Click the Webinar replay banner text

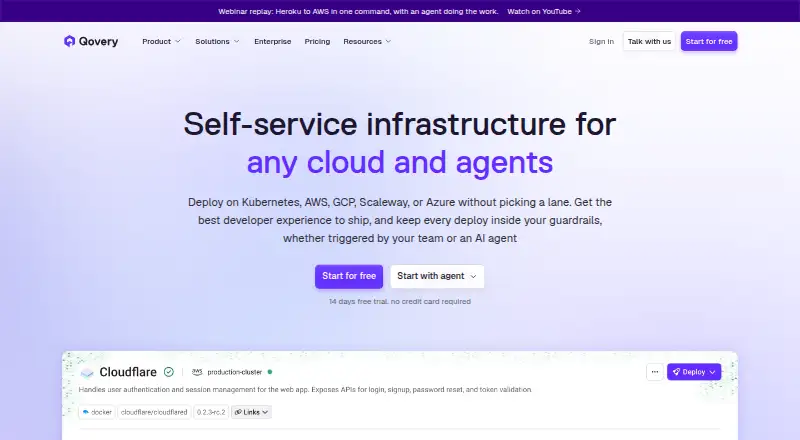358,11
